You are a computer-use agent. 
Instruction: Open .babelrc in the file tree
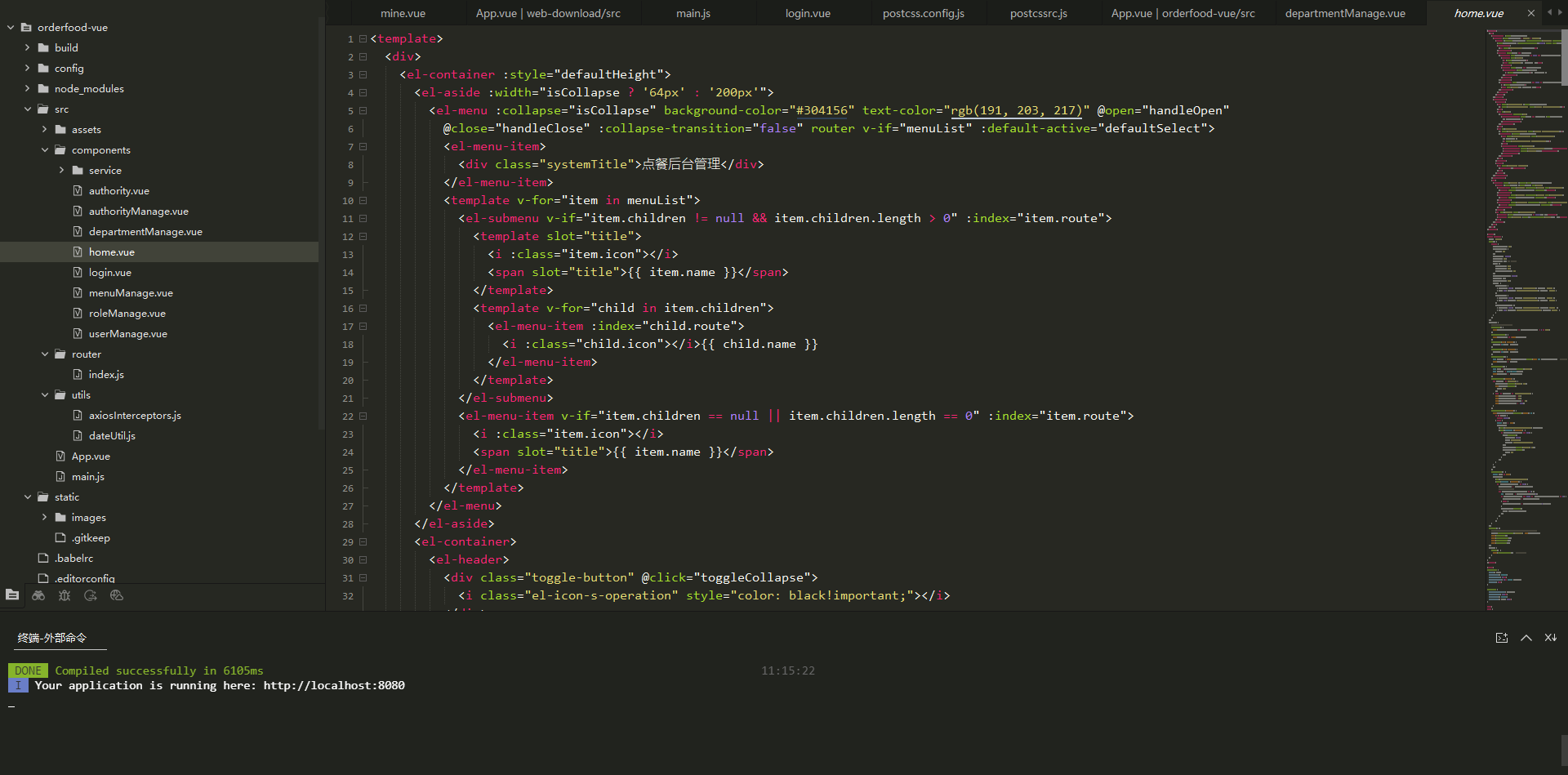[x=74, y=559]
